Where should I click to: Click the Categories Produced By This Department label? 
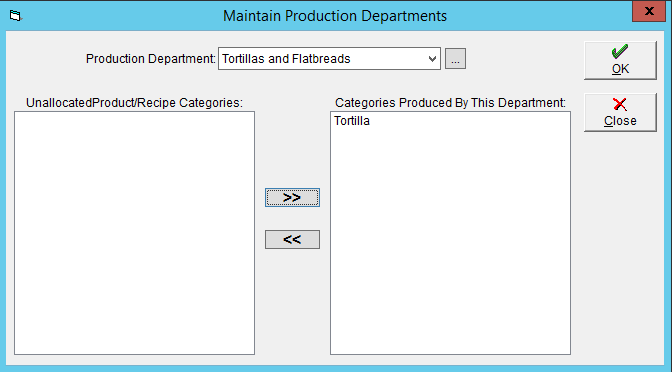(x=450, y=103)
